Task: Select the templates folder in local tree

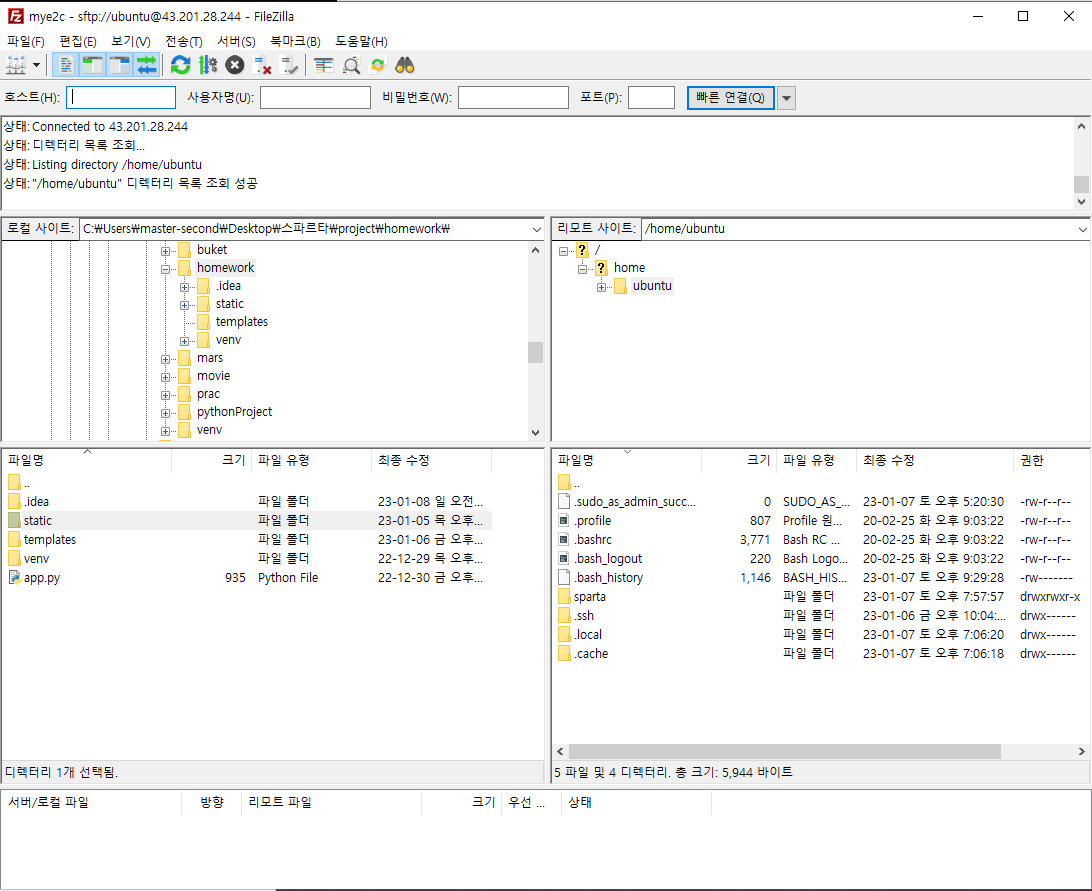Action: (x=242, y=322)
